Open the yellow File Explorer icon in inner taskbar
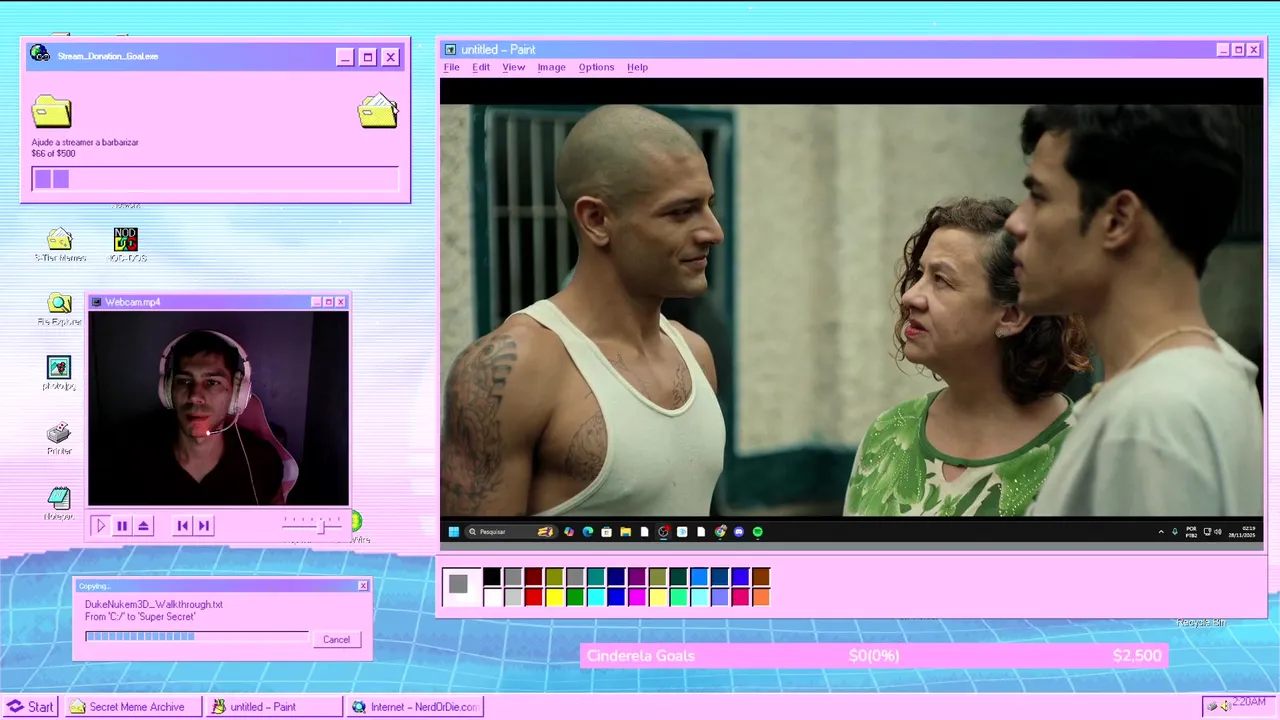Screen dimensions: 1280x720 625,532
